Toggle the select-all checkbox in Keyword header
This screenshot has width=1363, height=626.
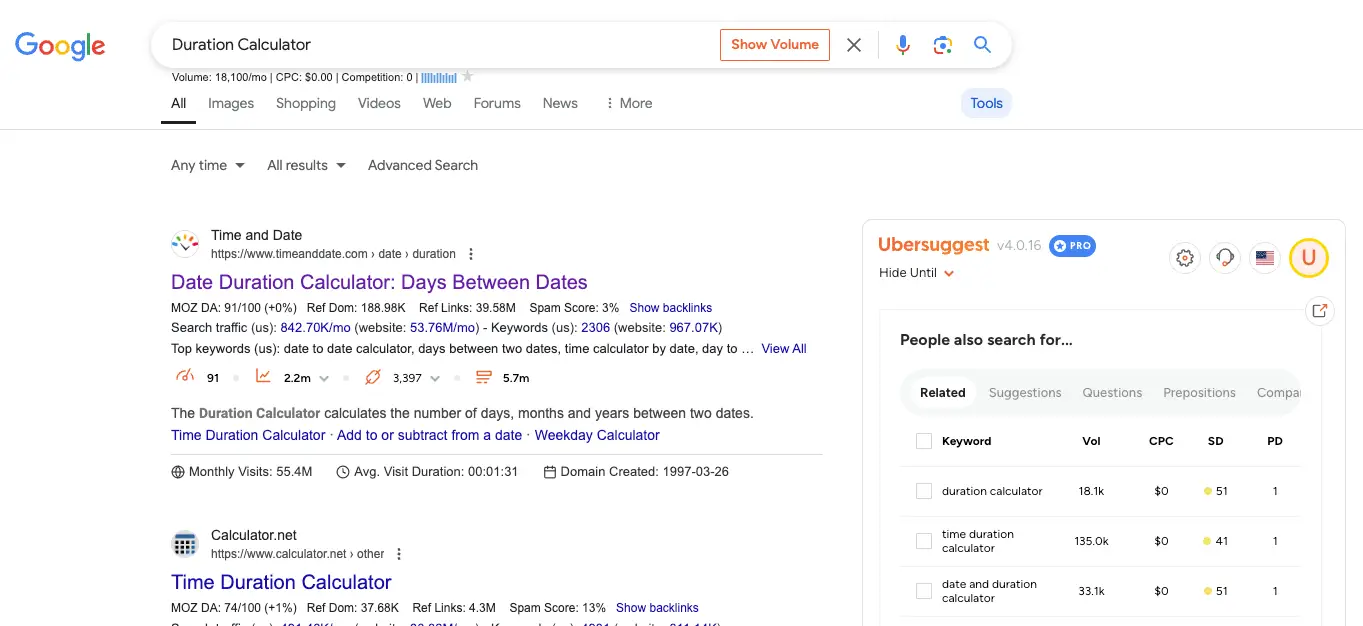point(924,441)
